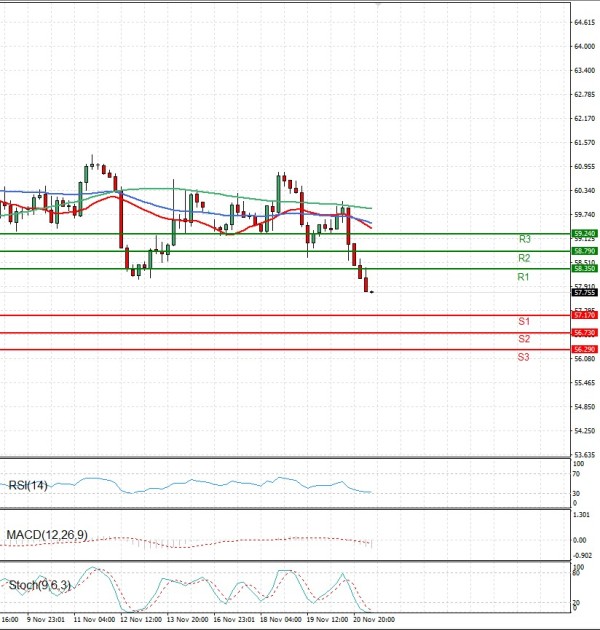Click the small triangle marker at chart top
Viewport: 600px width, 630px height.
pos(378,4)
